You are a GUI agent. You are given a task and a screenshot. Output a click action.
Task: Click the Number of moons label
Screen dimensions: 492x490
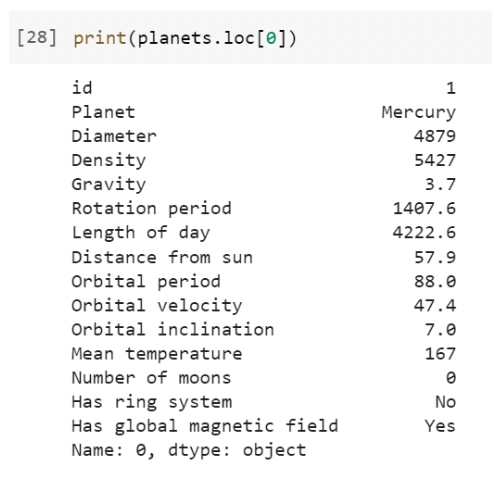[x=151, y=378]
